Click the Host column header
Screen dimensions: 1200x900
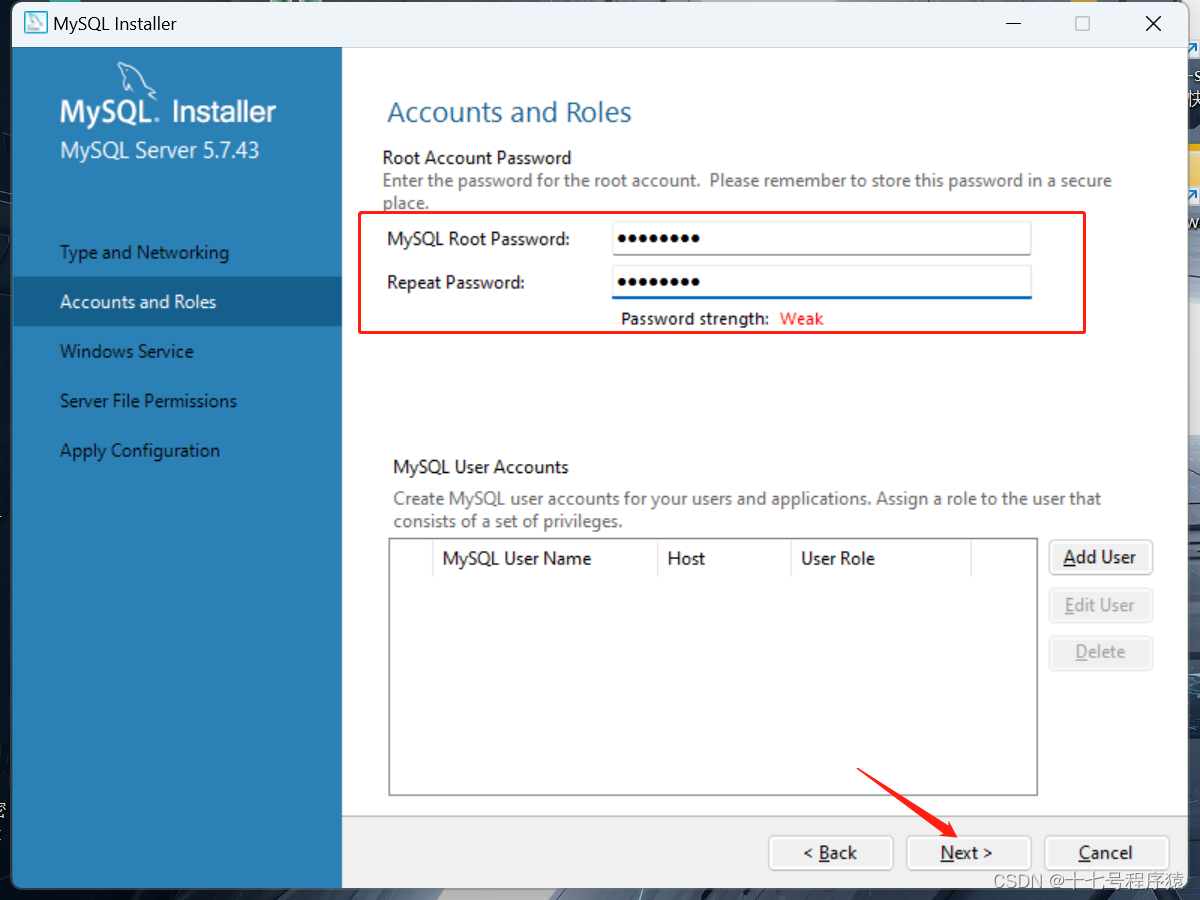click(x=724, y=559)
